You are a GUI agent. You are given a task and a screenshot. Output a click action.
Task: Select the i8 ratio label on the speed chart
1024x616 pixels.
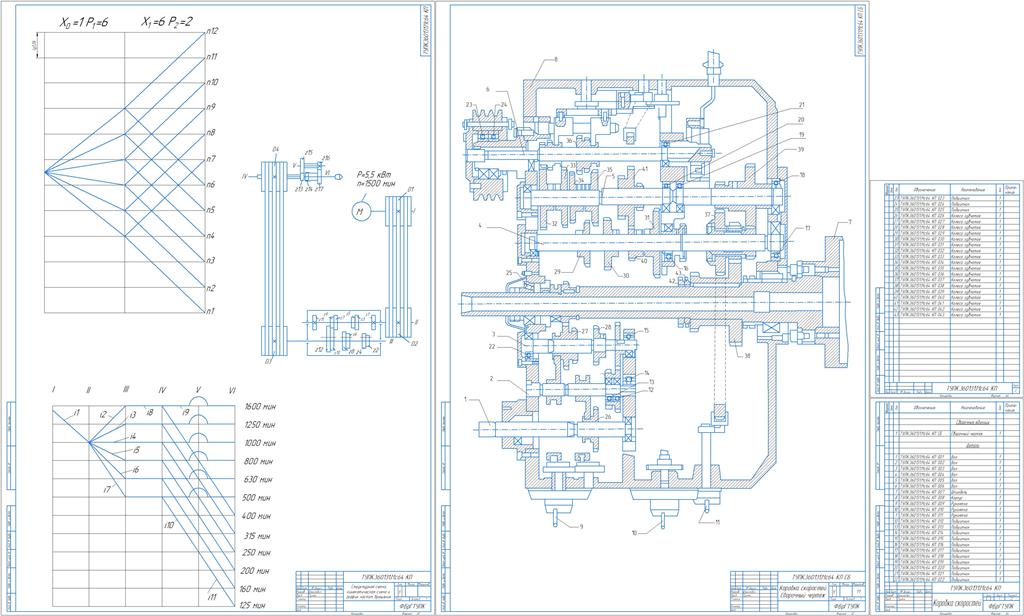click(150, 412)
